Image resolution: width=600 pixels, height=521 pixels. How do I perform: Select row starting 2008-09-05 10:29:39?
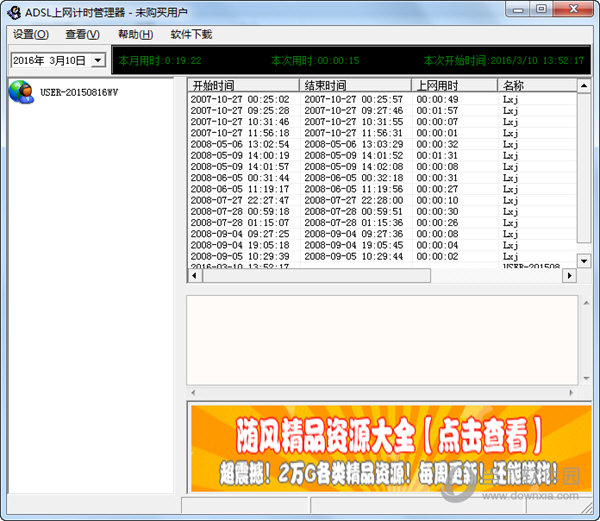[382, 256]
